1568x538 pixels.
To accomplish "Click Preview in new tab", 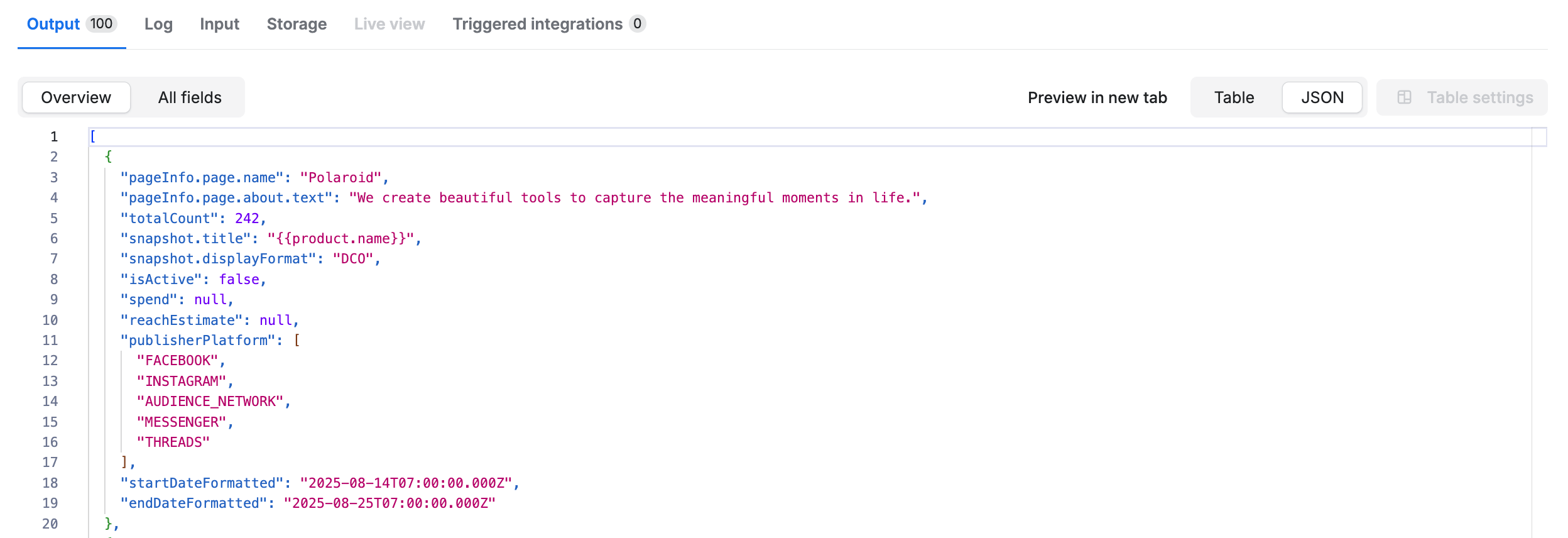I will coord(1097,97).
